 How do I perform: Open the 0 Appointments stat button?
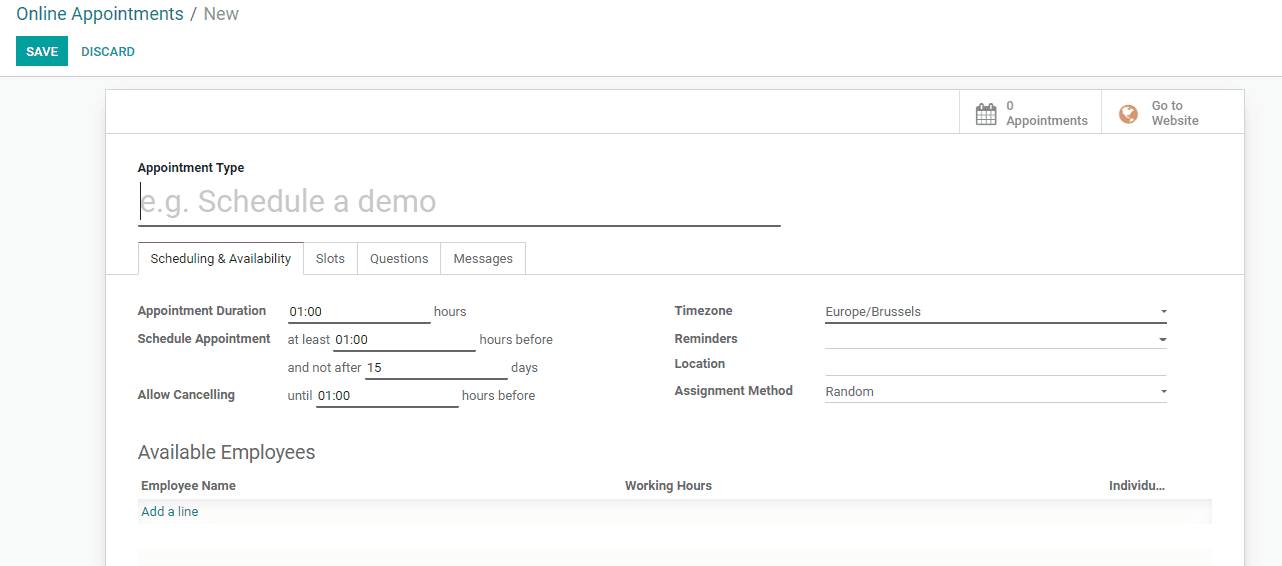pyautogui.click(x=1030, y=112)
